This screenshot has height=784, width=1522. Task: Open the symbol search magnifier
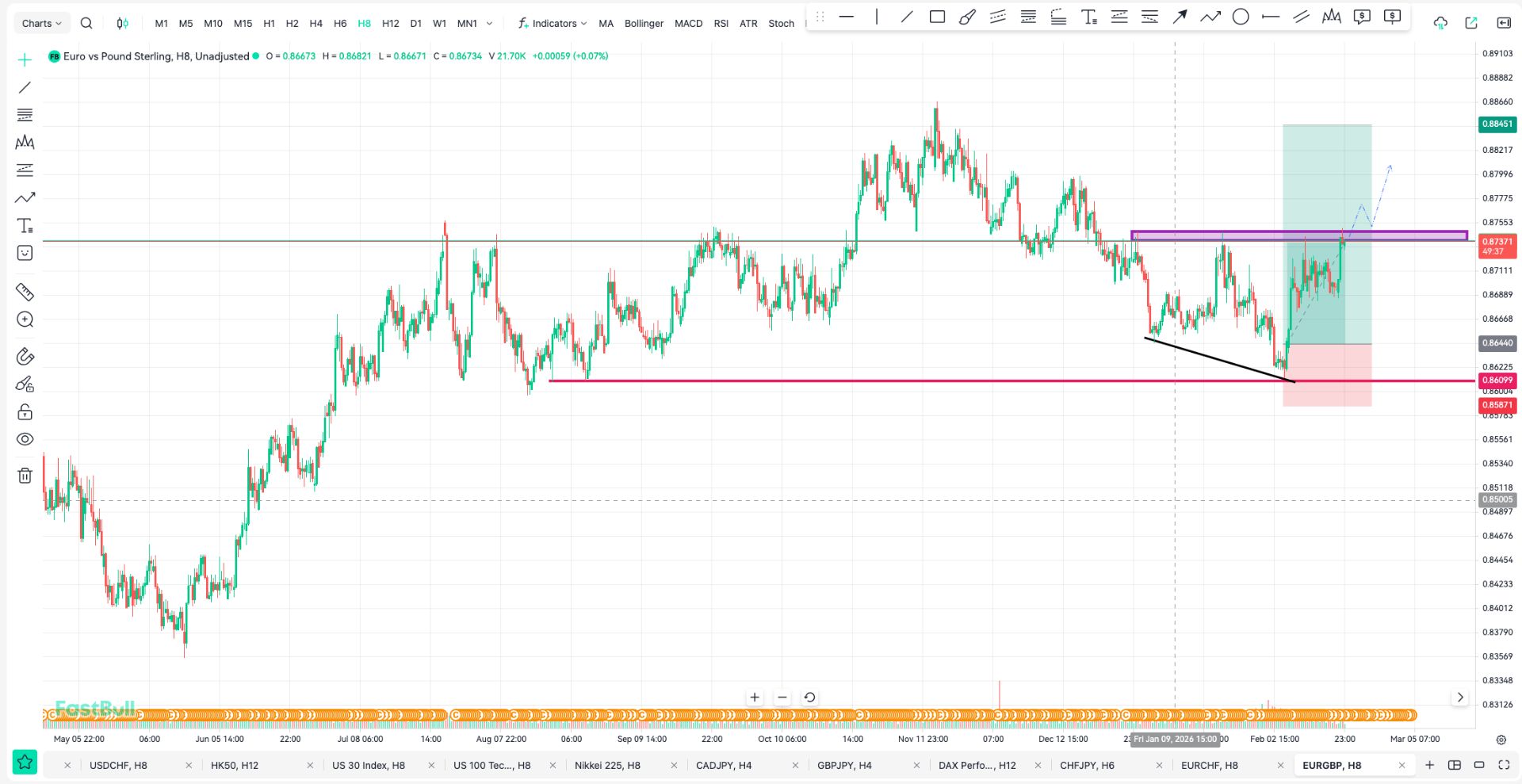[x=86, y=23]
